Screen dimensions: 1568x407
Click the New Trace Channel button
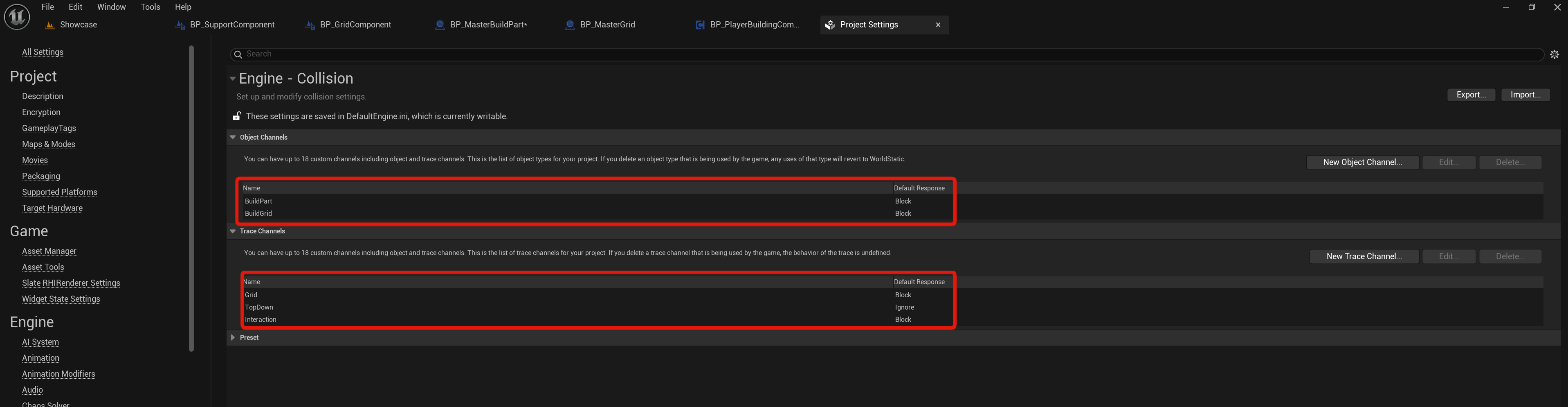[1364, 256]
